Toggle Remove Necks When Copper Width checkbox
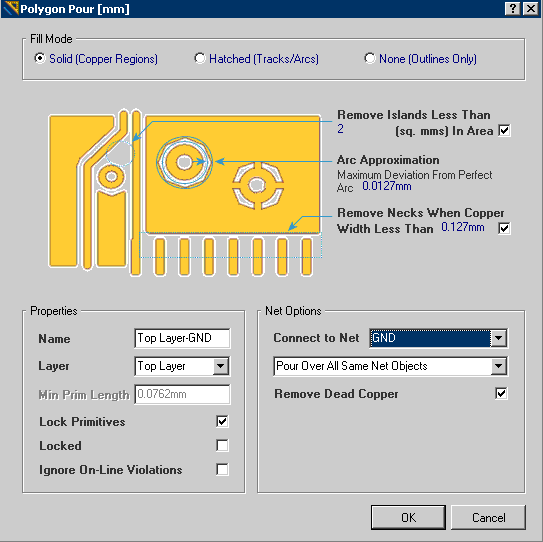543x542 pixels. coord(504,228)
